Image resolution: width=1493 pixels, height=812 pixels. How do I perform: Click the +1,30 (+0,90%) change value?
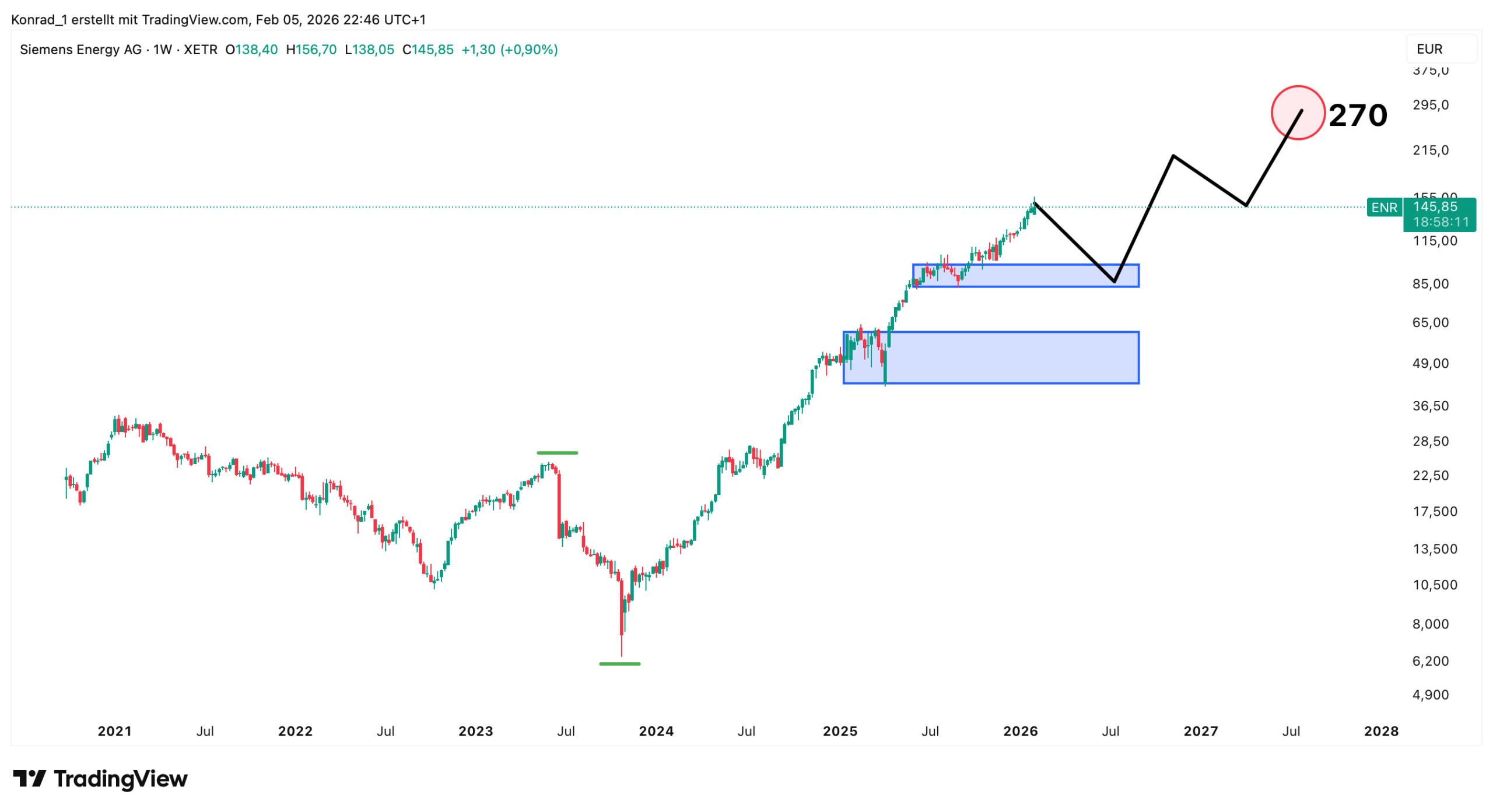509,50
